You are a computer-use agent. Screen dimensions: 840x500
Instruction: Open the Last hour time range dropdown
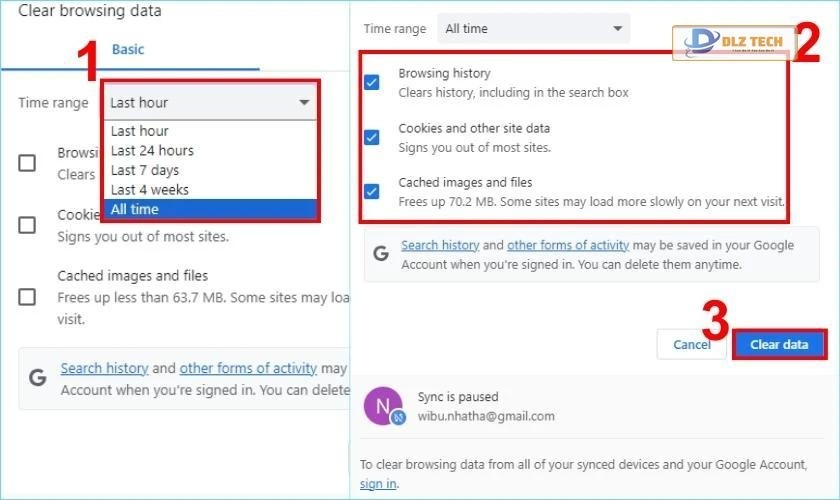click(x=210, y=102)
